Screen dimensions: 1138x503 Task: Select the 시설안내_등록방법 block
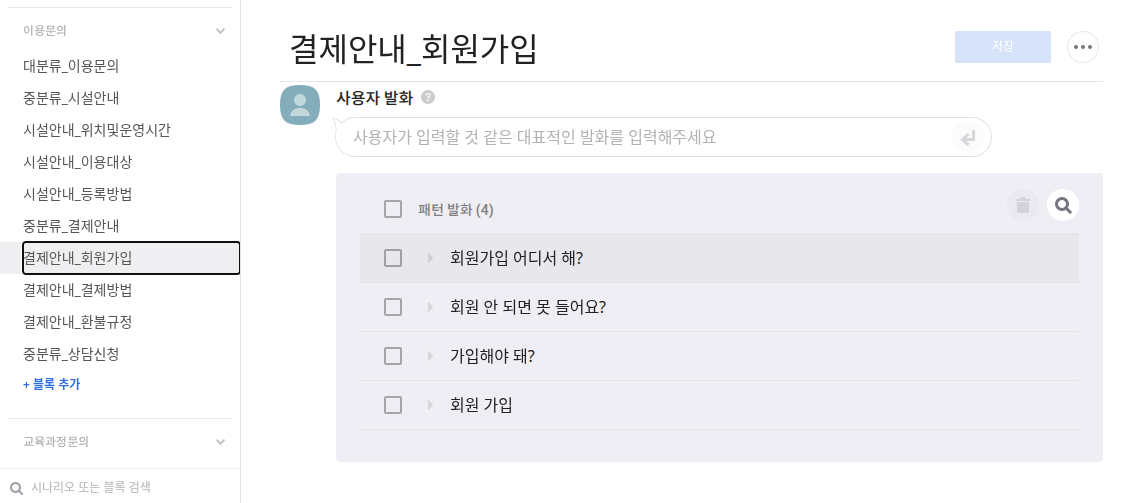78,194
